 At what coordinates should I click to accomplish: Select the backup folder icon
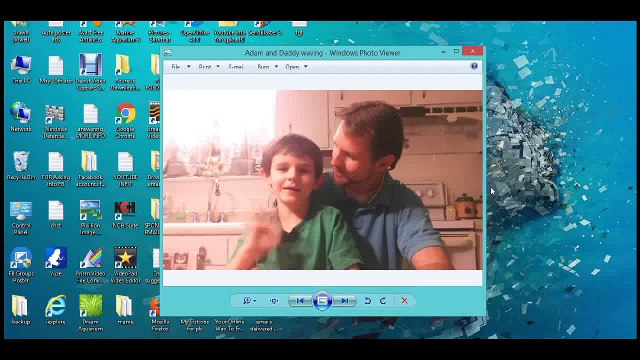coord(20,310)
